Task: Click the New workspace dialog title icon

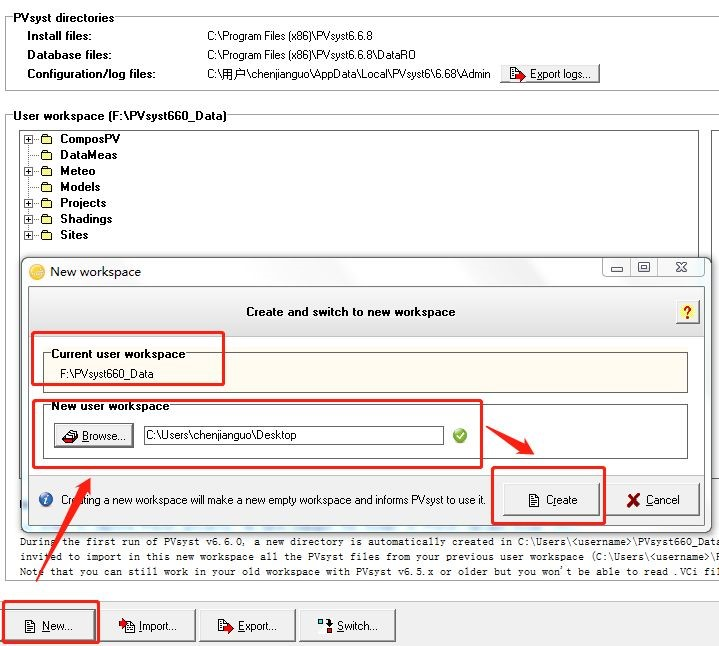Action: pos(37,272)
